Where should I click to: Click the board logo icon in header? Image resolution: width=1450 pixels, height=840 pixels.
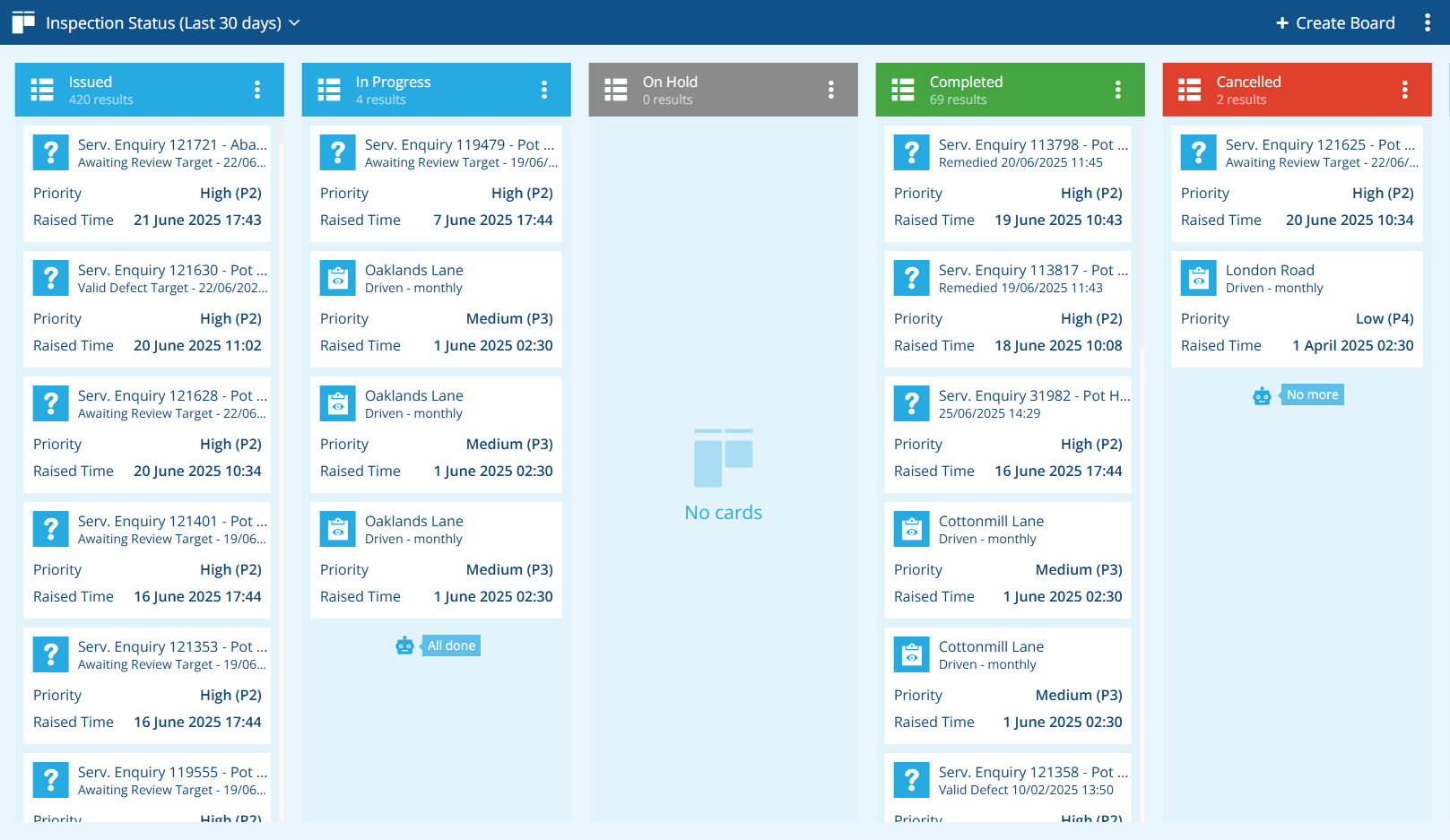tap(23, 22)
